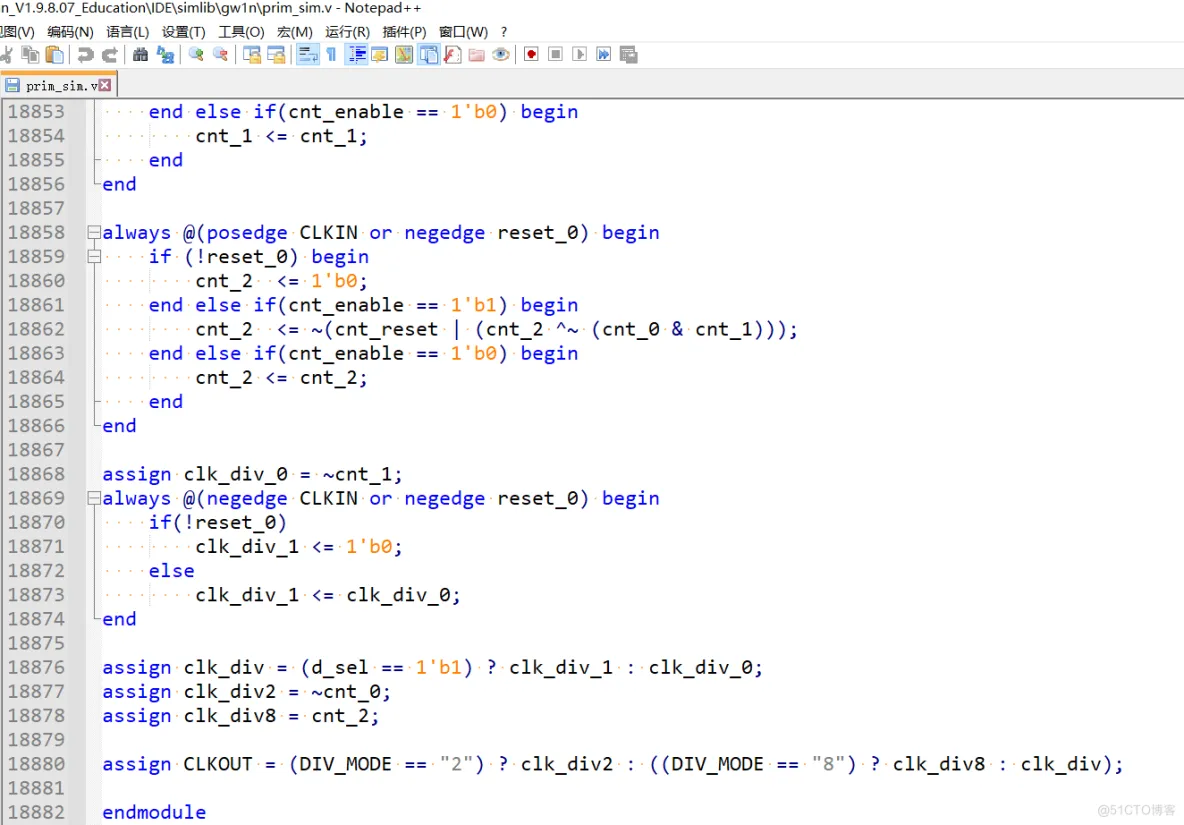Click the user defined language icon
1184x825 pixels.
[380, 54]
